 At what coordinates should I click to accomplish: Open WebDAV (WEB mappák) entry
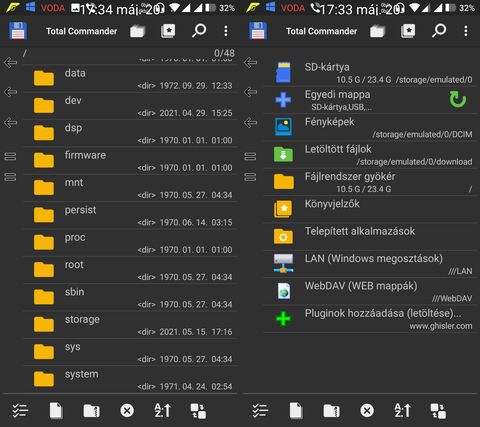370,292
